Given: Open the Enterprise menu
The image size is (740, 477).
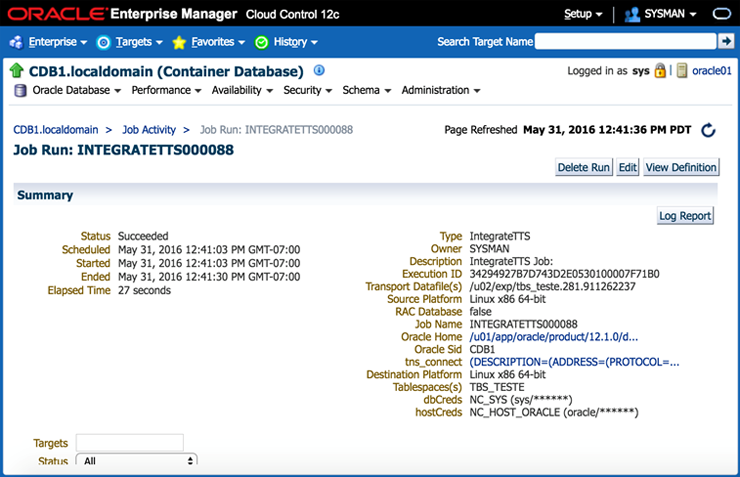Looking at the screenshot, I should click(x=58, y=42).
